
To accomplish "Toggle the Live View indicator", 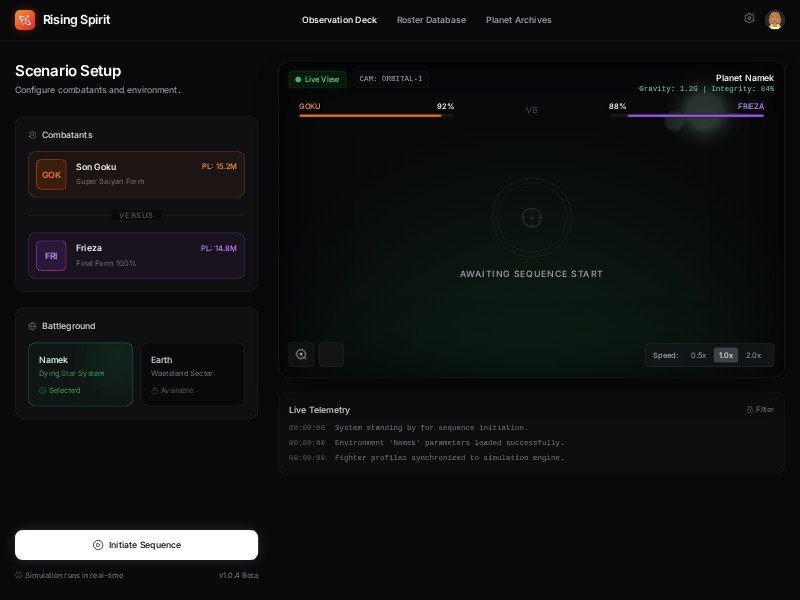I will tap(317, 79).
